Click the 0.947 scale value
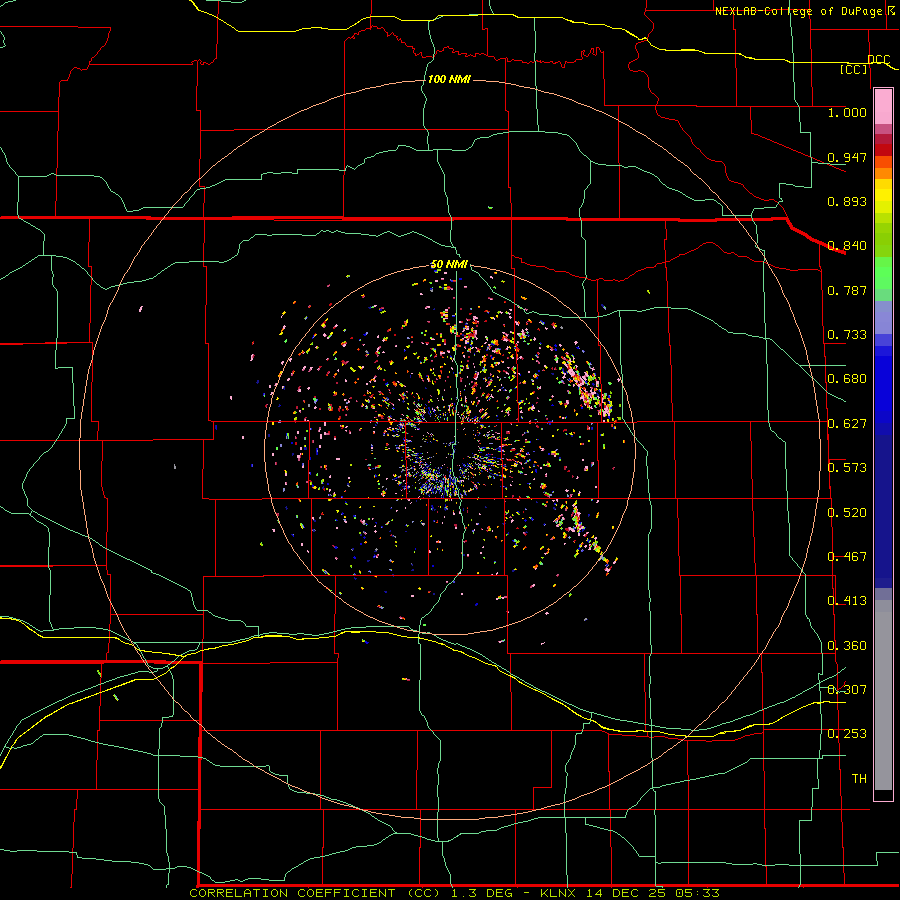 (847, 157)
